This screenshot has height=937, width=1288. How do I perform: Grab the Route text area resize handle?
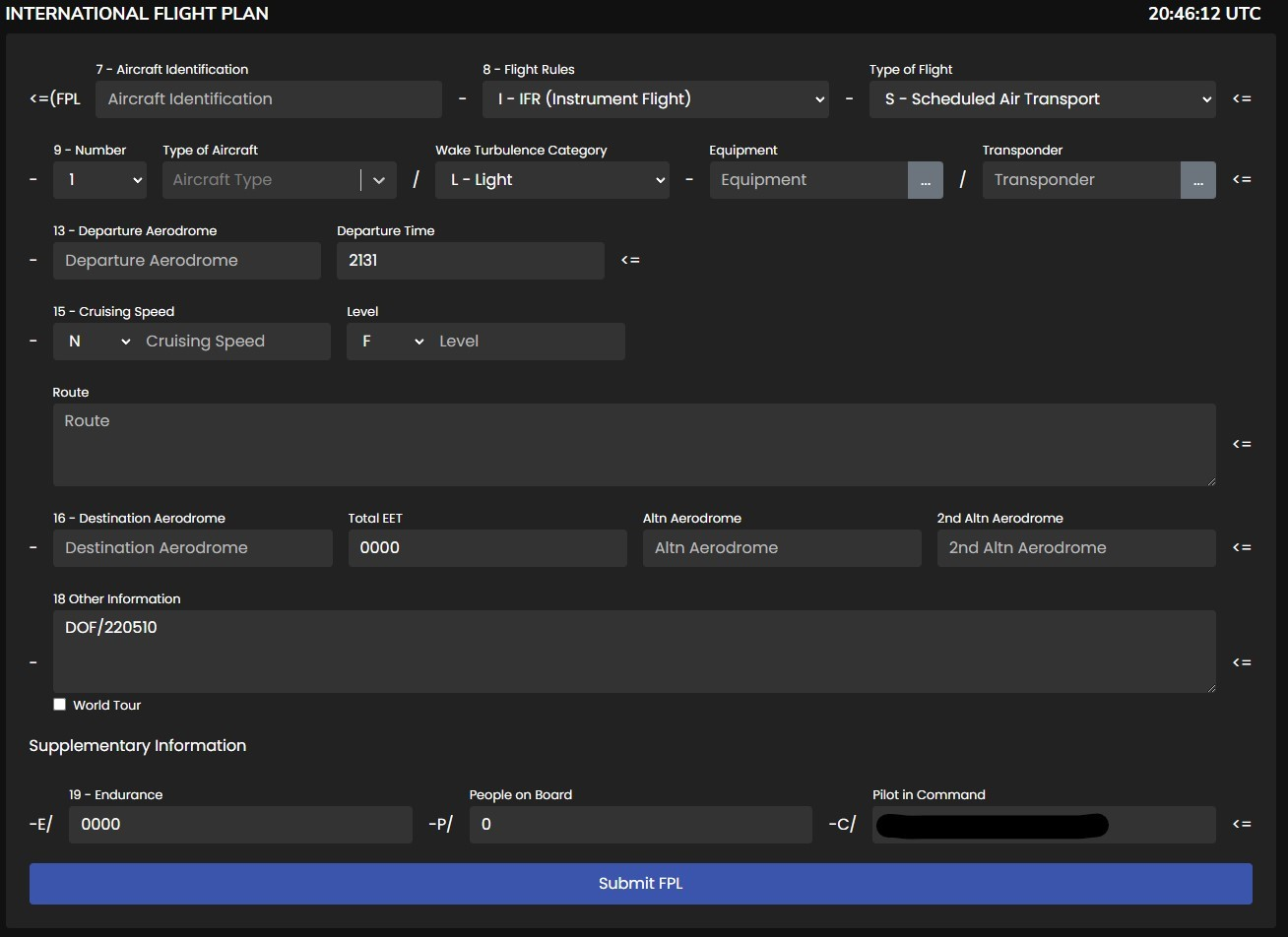pos(1210,480)
